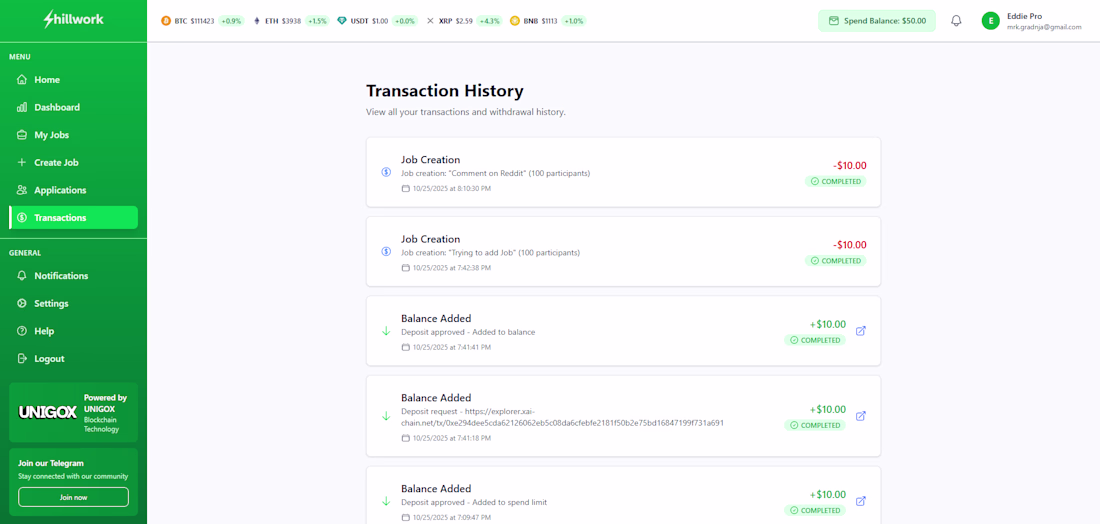Click the Shillwork logo
The image size is (1100, 524).
point(73,20)
